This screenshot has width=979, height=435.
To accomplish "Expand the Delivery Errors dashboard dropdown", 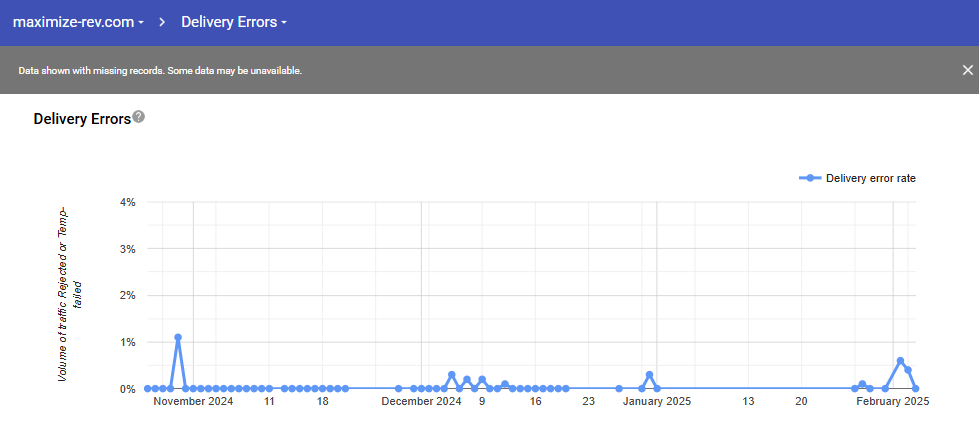I will [x=234, y=22].
